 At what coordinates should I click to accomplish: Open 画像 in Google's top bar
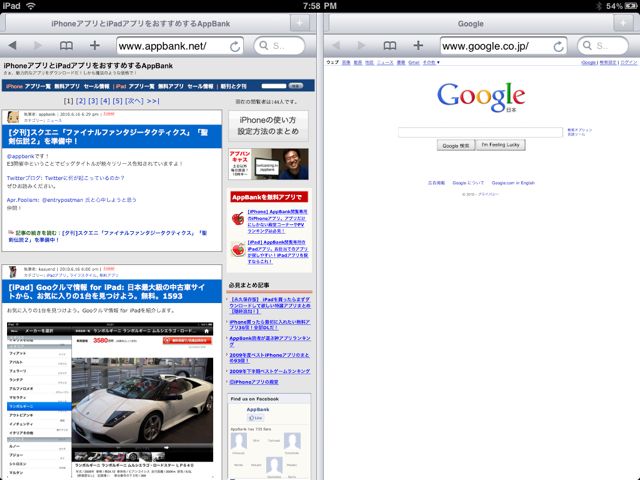(346, 62)
